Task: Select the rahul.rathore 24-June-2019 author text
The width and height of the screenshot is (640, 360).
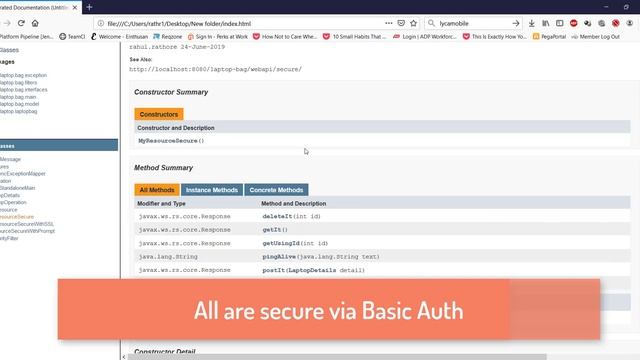Action: pos(177,47)
